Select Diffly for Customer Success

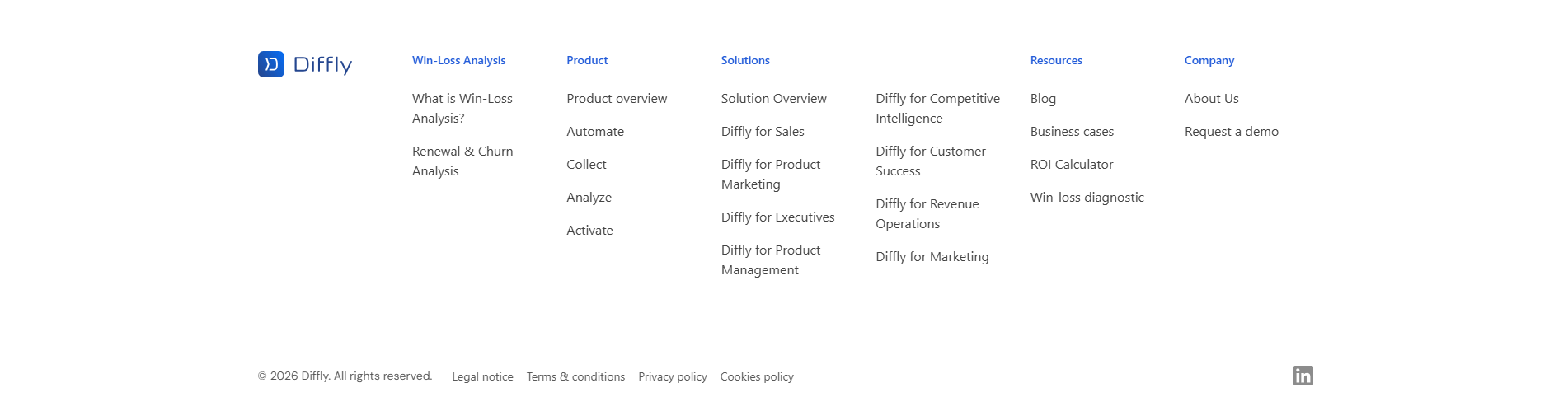click(x=931, y=161)
